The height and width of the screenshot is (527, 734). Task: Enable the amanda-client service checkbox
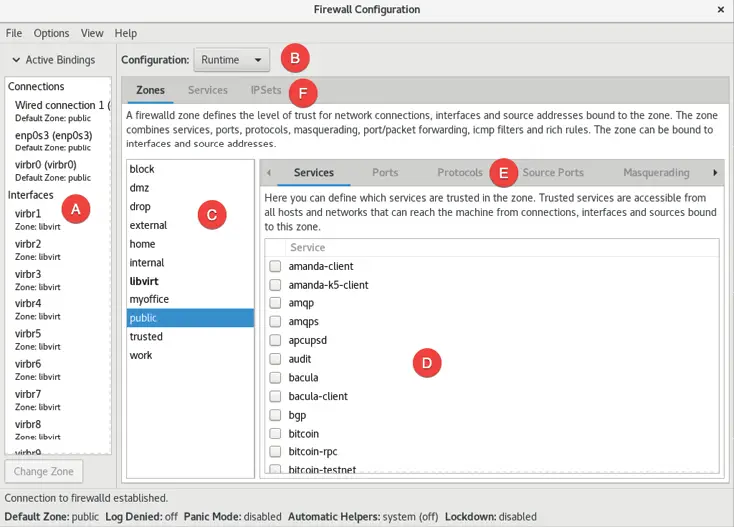[275, 267]
